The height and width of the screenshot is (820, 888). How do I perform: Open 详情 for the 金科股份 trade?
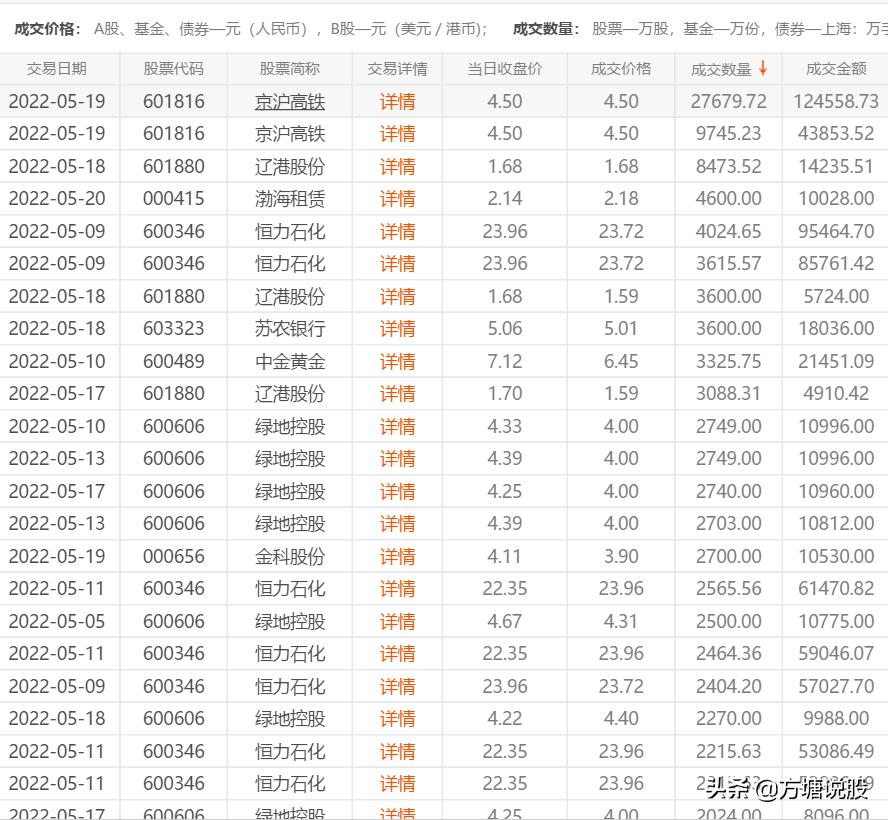click(x=397, y=556)
